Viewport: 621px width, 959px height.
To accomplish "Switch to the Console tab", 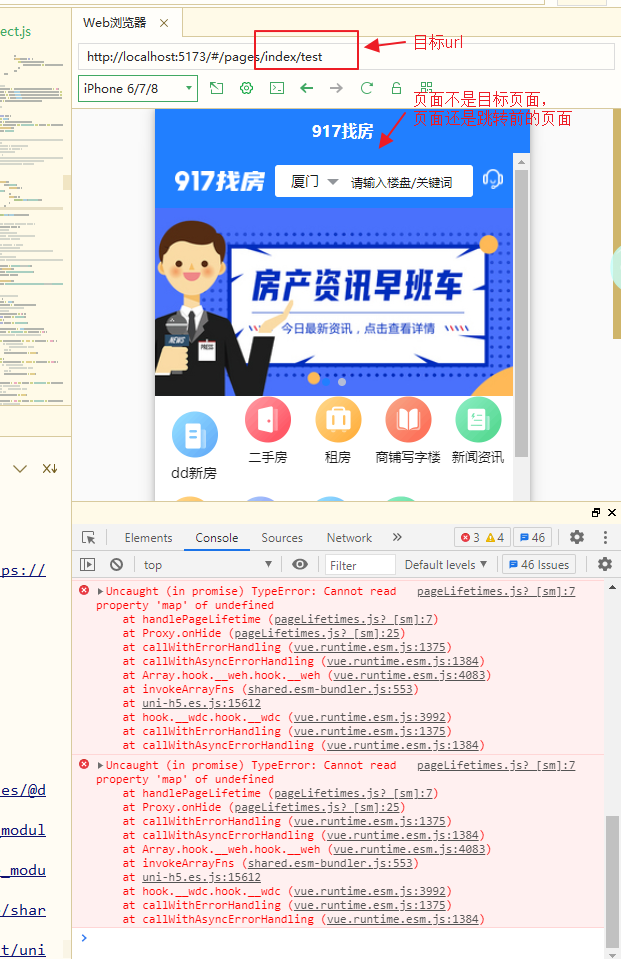I will 217,538.
